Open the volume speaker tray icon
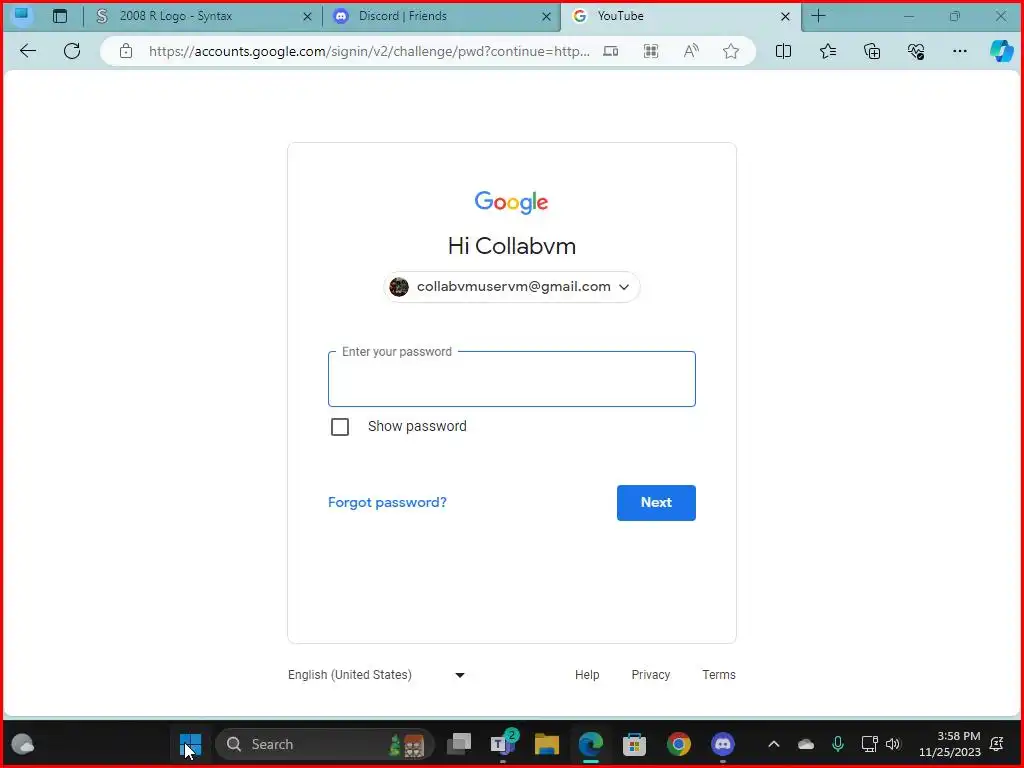This screenshot has width=1024, height=768. point(893,744)
